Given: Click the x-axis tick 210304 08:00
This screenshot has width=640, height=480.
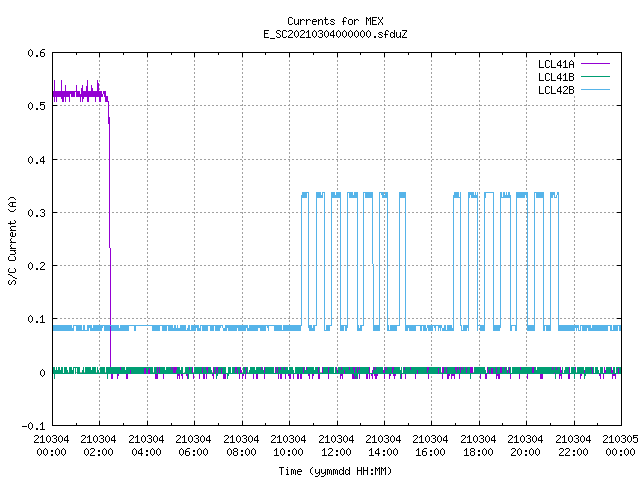Looking at the screenshot, I should tap(241, 446).
